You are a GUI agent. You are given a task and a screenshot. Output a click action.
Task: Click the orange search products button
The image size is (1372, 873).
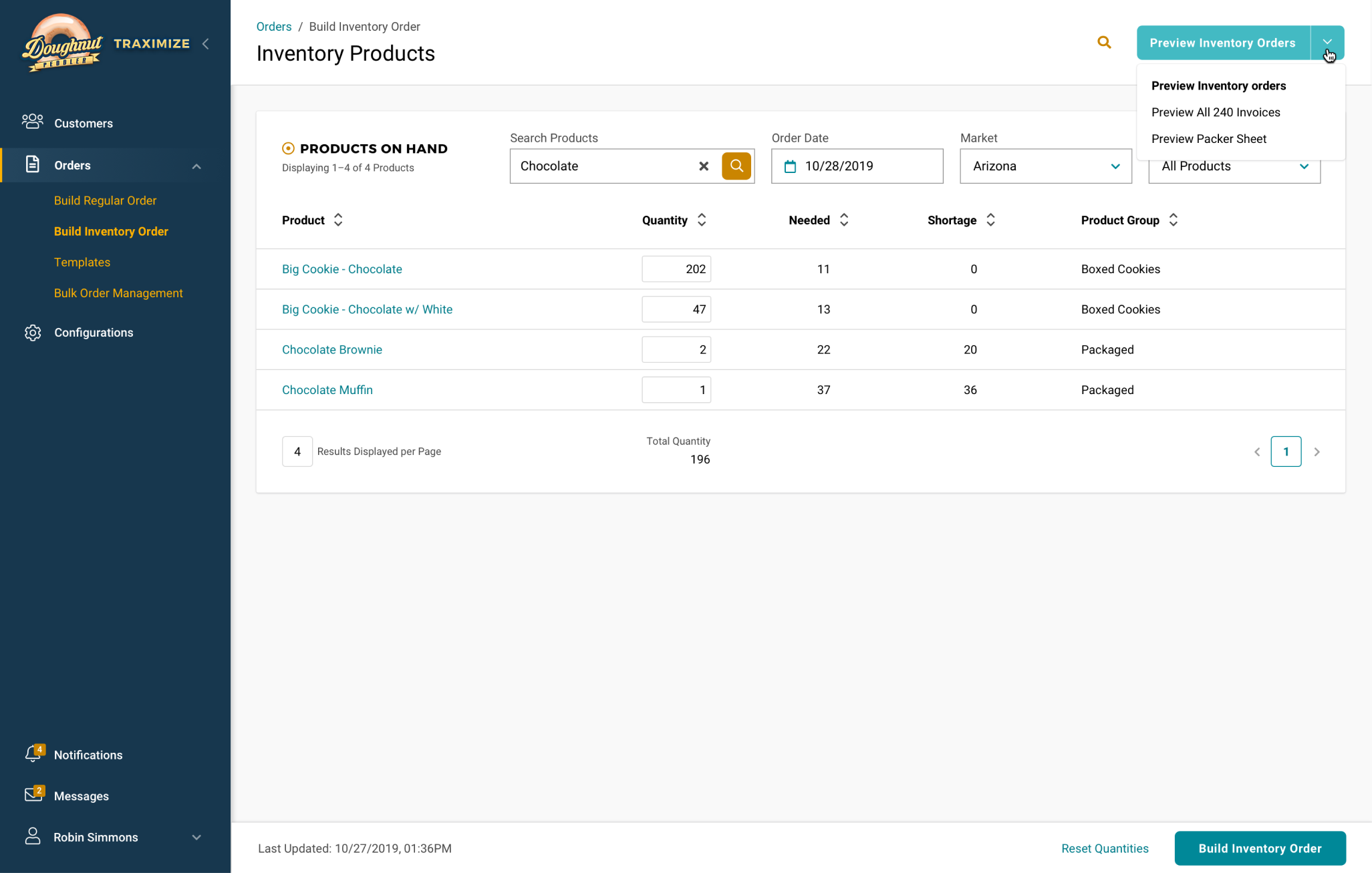click(736, 166)
